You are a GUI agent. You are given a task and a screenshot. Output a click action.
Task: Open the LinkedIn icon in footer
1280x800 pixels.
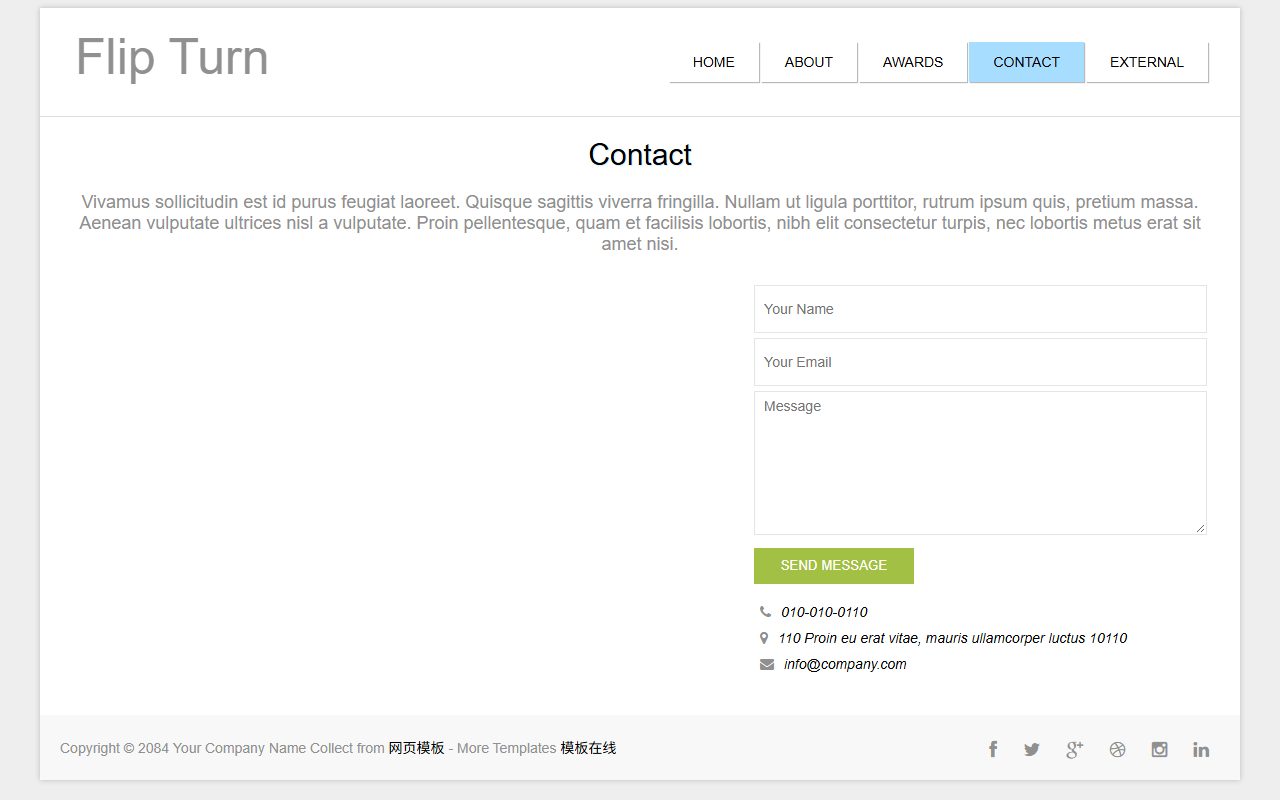[1201, 750]
